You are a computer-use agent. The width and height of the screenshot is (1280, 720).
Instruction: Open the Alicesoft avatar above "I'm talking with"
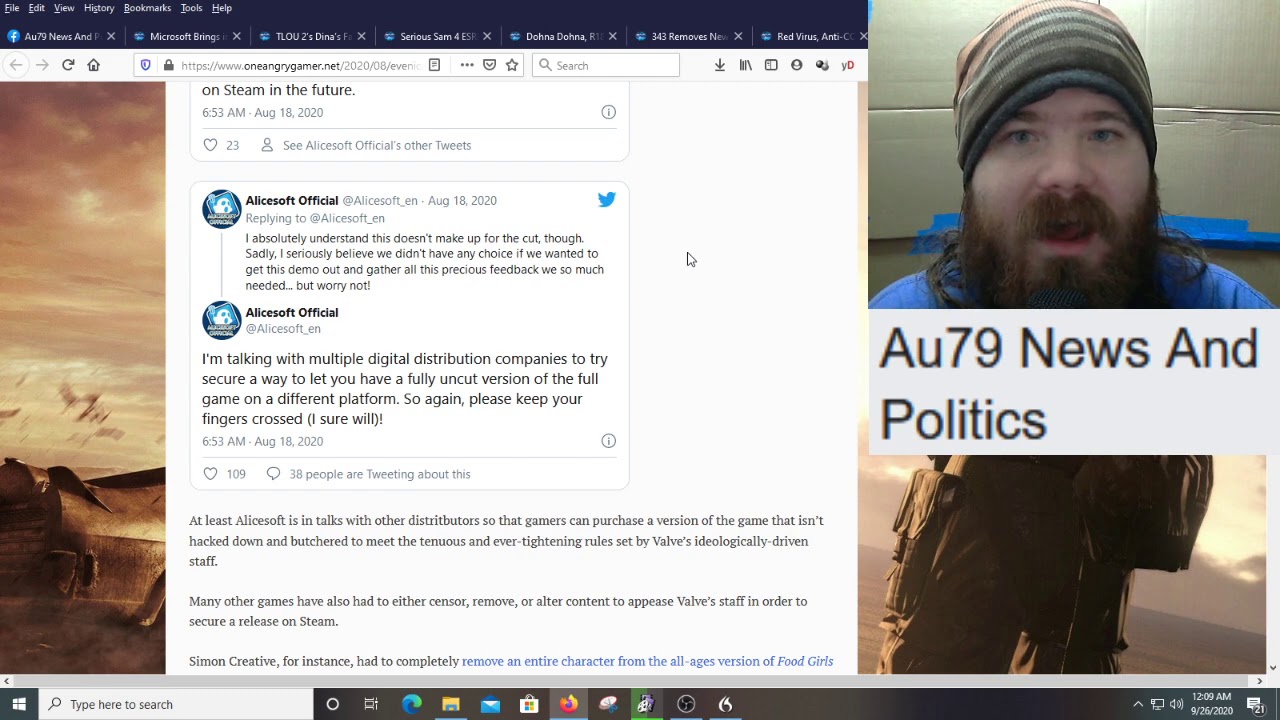222,321
